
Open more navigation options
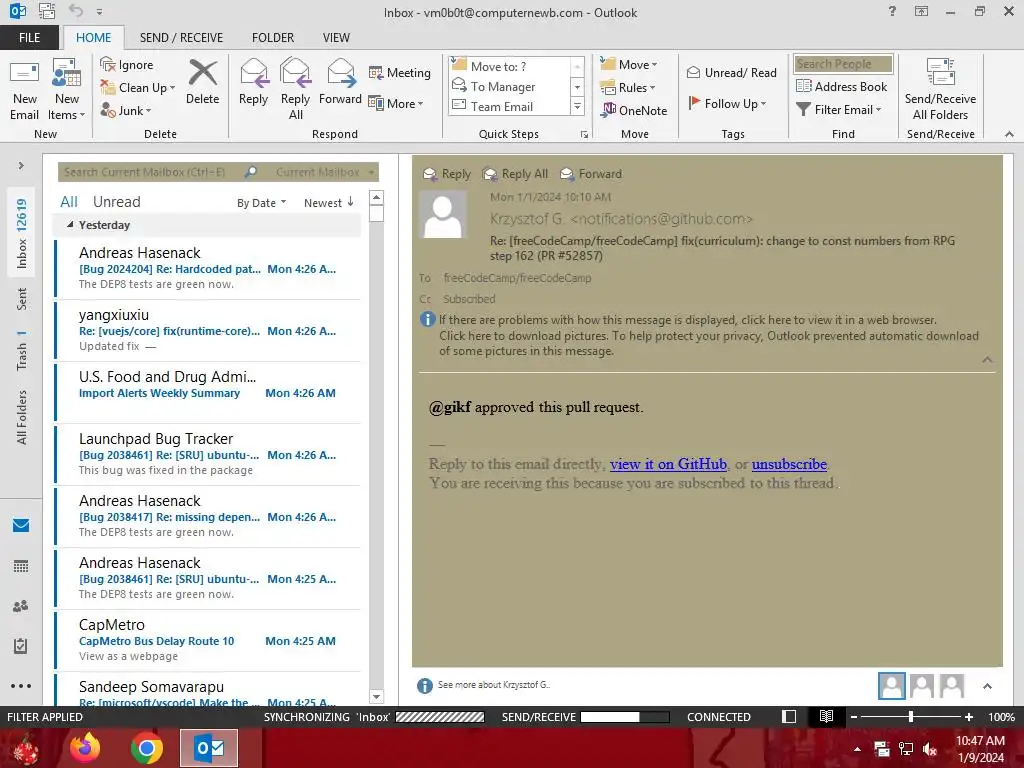(x=21, y=686)
